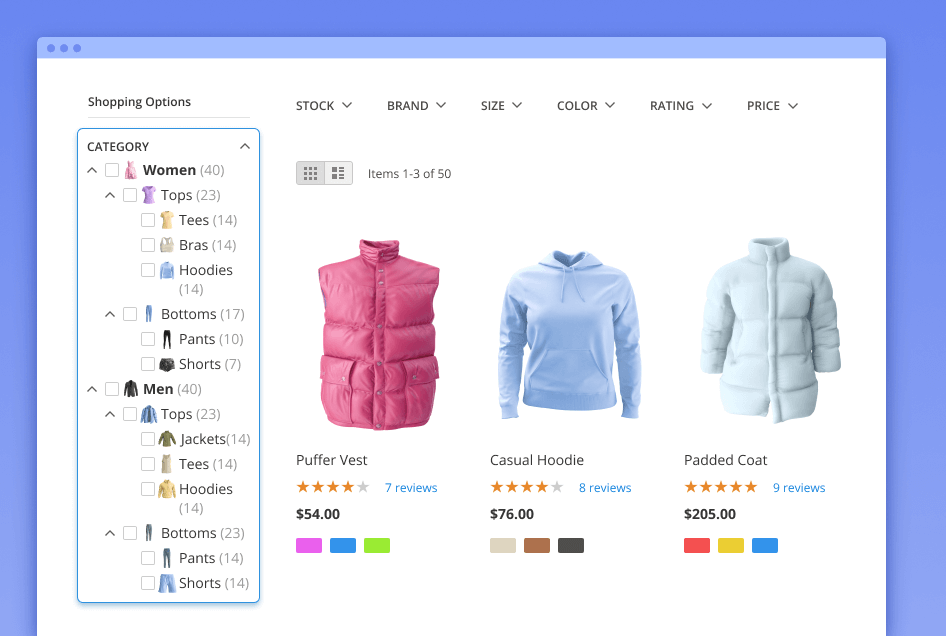View the 9 reviews for Padded Coat
The height and width of the screenshot is (636, 946).
click(799, 487)
